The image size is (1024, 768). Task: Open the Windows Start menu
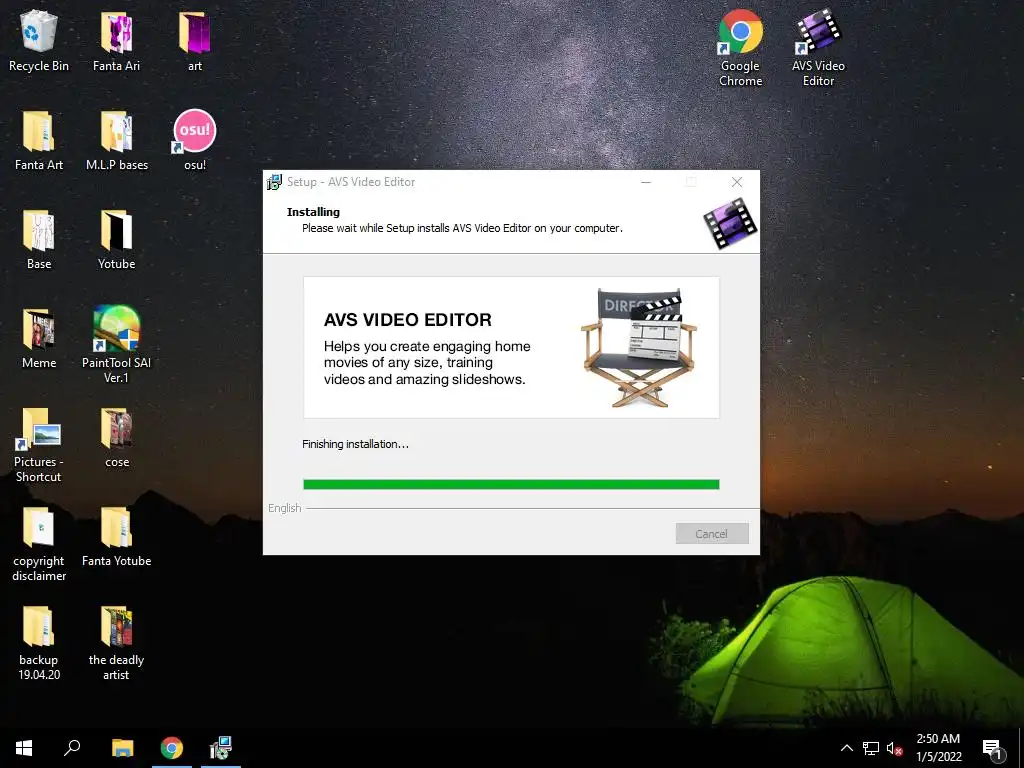pyautogui.click(x=24, y=748)
